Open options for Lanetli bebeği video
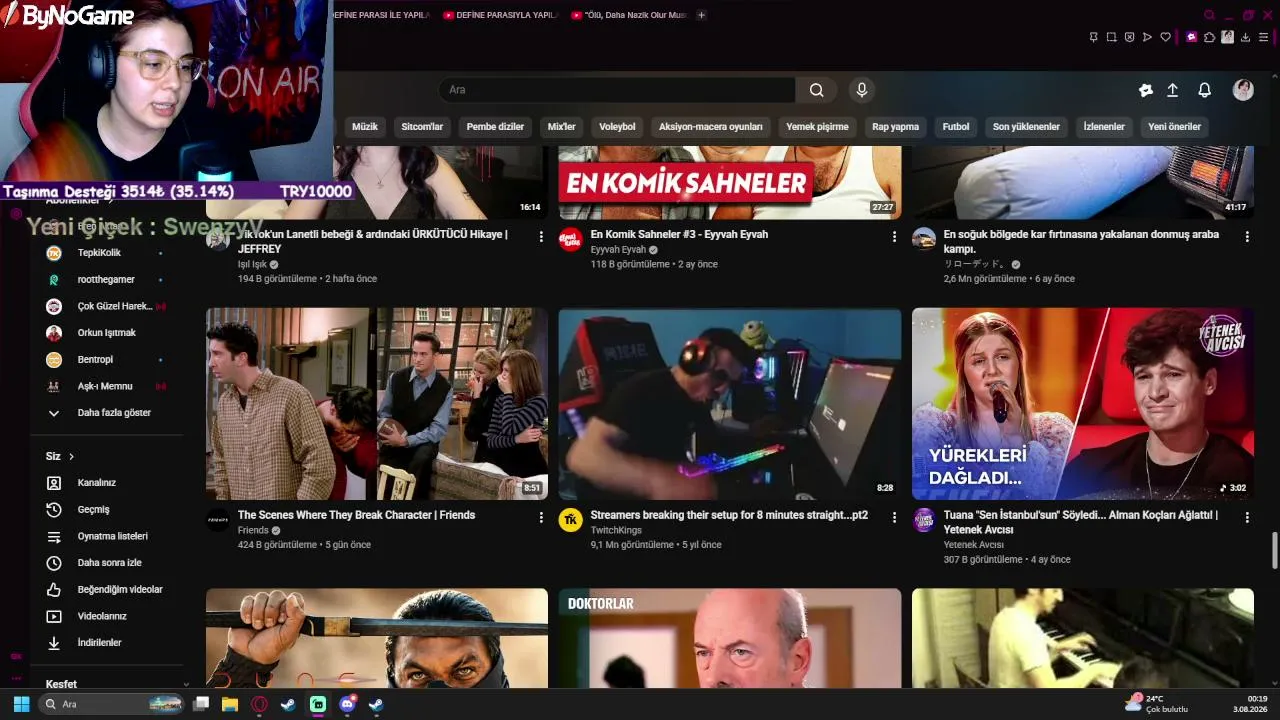1280x720 pixels. [x=541, y=237]
